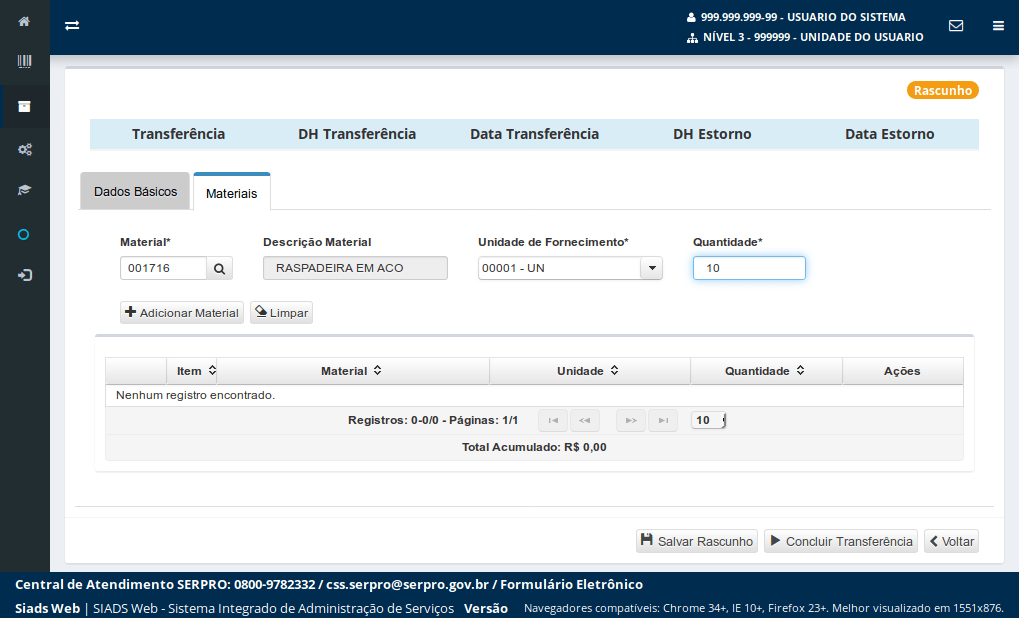Screen dimensions: 1019x618
Task: Click Adicionar Material button
Action: coord(182,313)
